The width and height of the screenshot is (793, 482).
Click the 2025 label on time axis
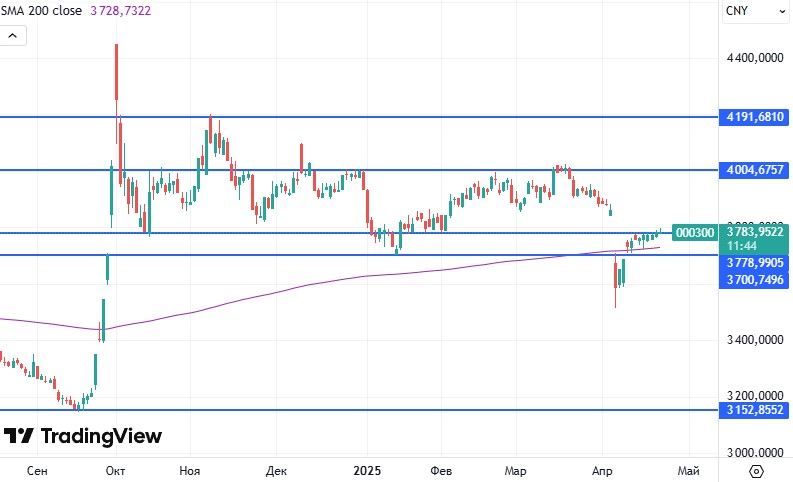pos(367,470)
